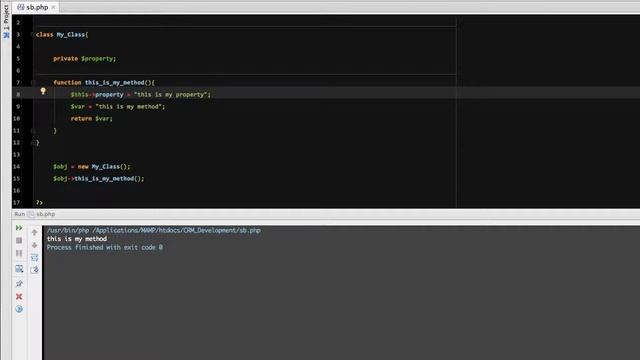Toggle soft-wrap icon in Run console
640x360 pixels.
coord(34,257)
